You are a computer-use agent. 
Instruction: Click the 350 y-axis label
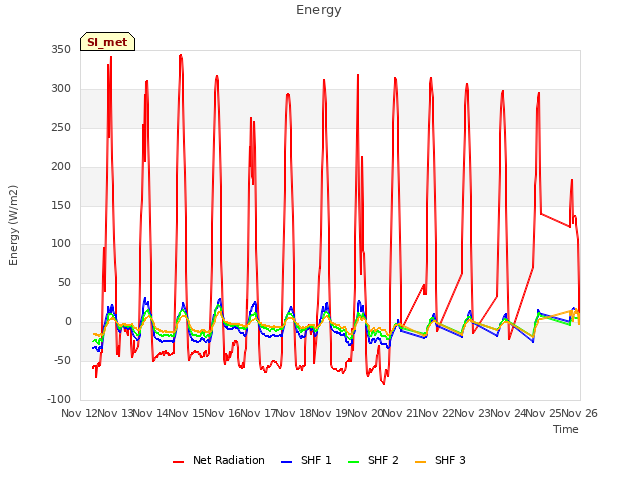(61, 50)
